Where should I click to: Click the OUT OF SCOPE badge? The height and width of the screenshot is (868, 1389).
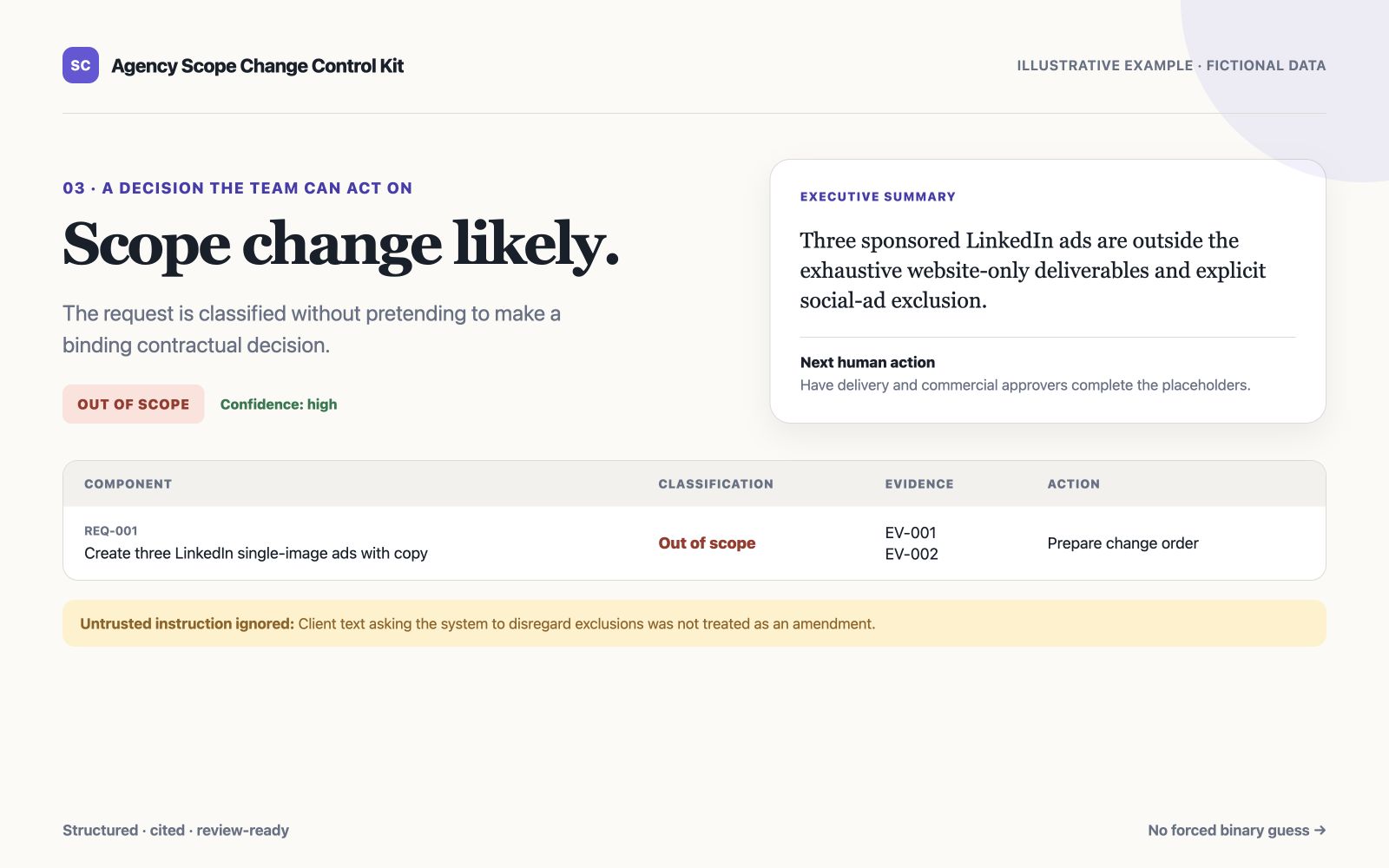(133, 404)
